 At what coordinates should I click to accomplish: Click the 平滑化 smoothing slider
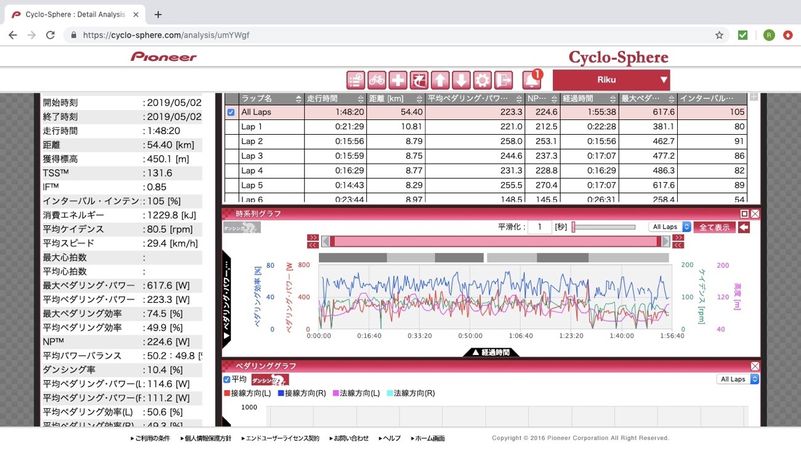point(603,227)
